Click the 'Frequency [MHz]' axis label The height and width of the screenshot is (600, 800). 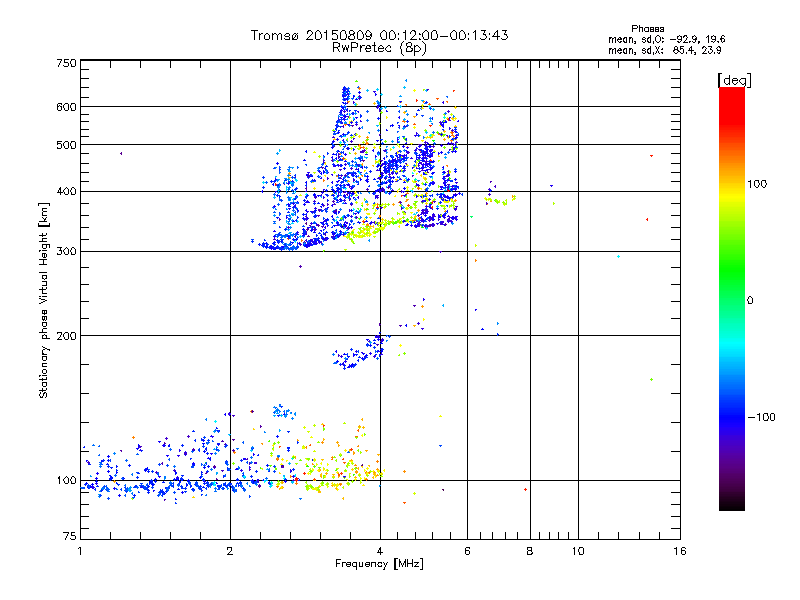click(379, 564)
